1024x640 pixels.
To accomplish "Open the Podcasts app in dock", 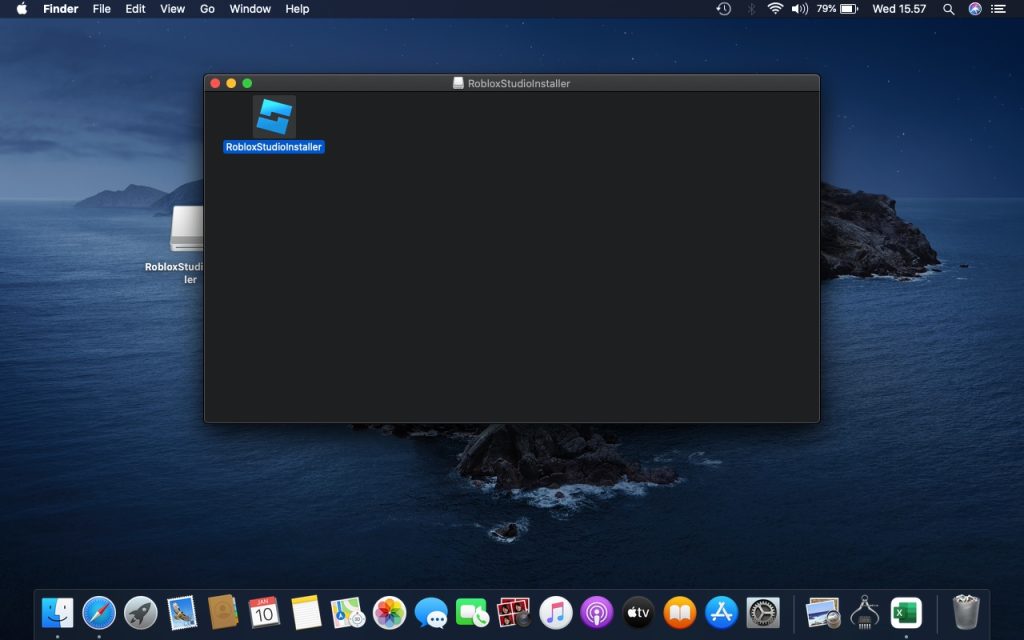I will click(597, 613).
